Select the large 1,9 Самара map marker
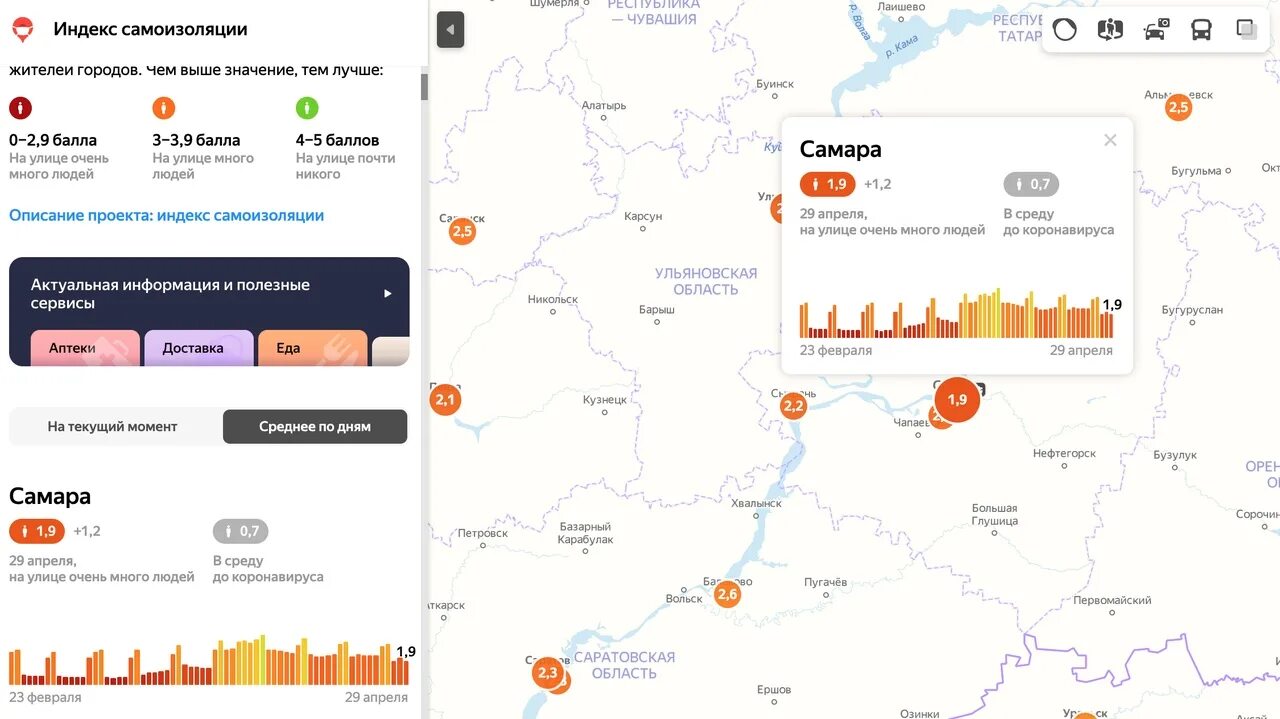Viewport: 1280px width, 719px height. click(x=957, y=400)
